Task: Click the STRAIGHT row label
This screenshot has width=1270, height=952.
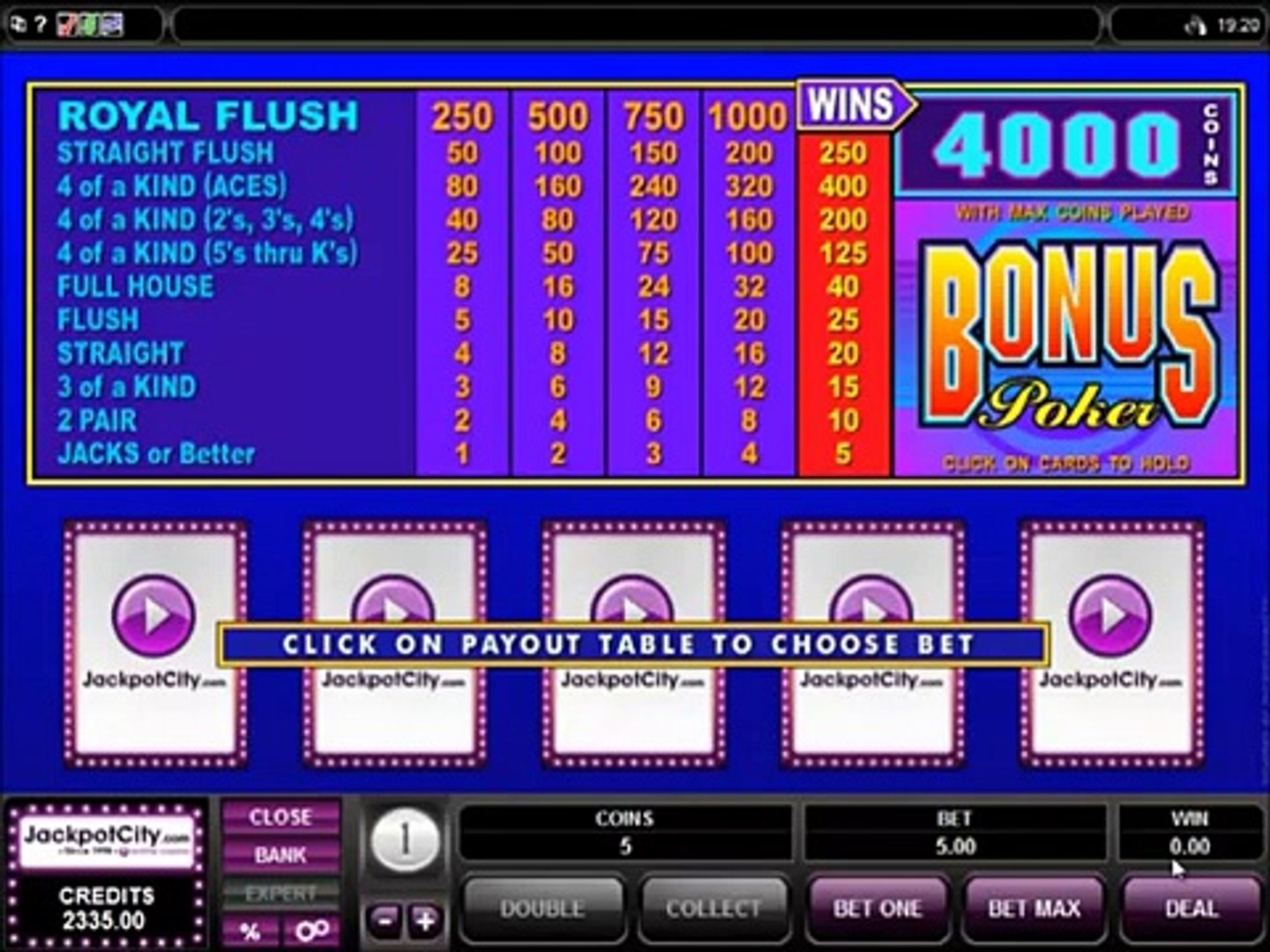Action: [x=120, y=353]
